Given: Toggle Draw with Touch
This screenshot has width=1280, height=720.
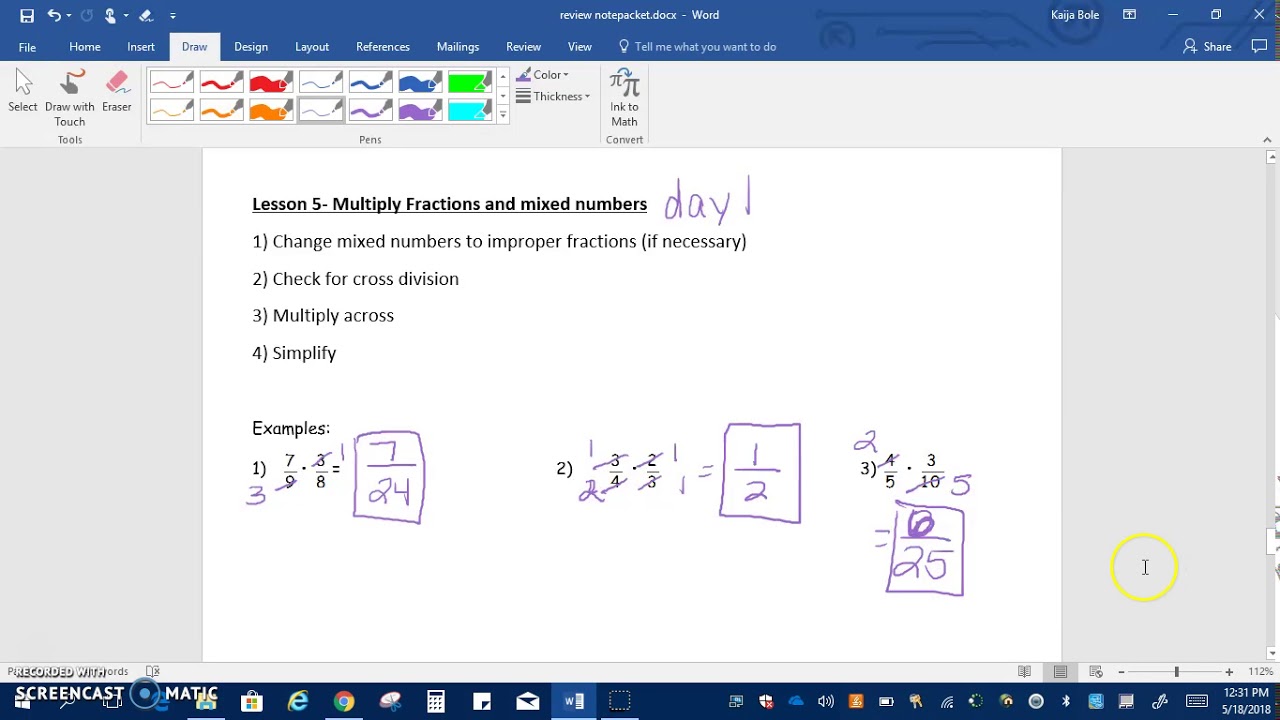Looking at the screenshot, I should click(70, 99).
